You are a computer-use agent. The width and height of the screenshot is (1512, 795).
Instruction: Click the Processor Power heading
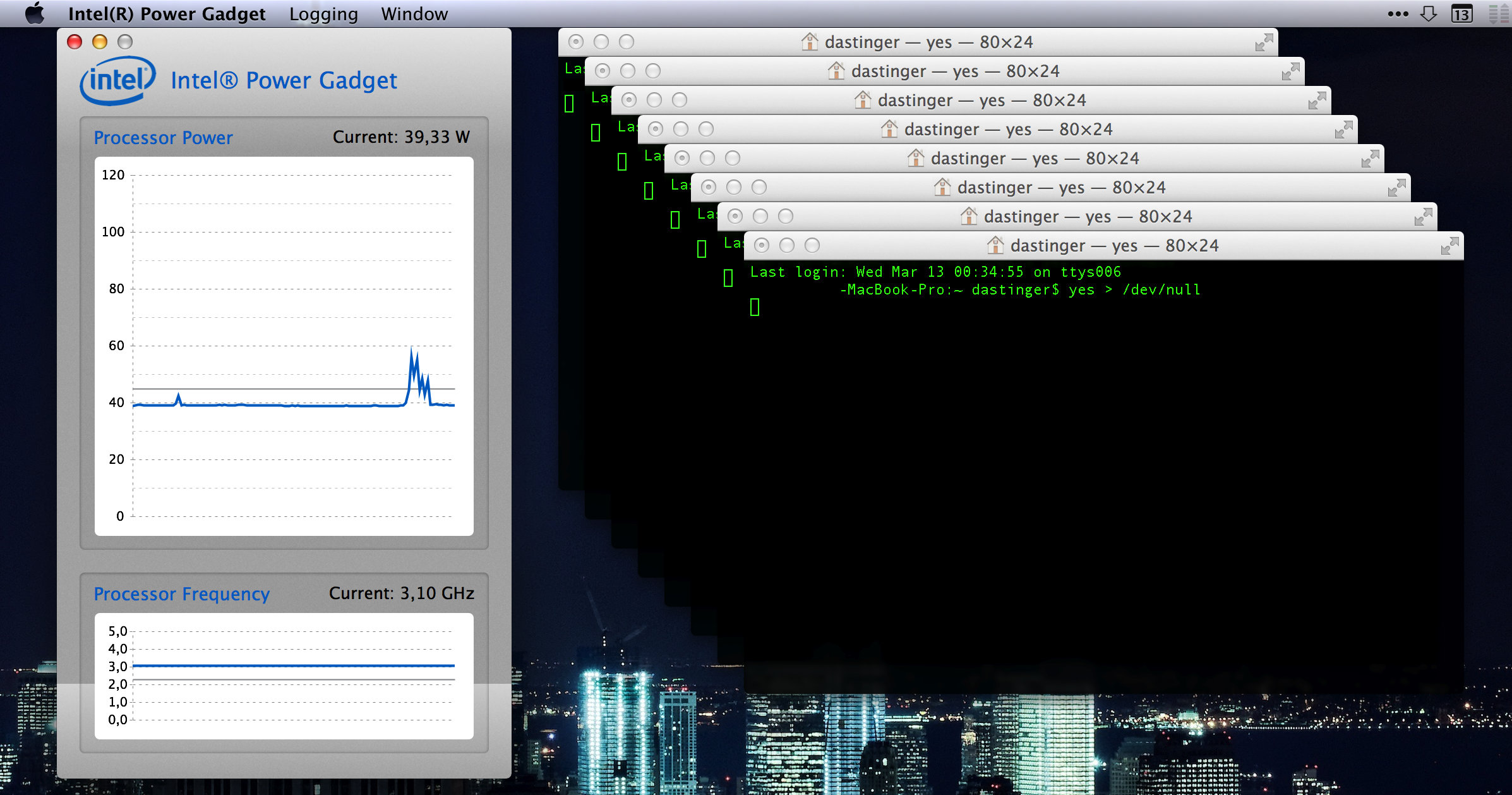(163, 138)
